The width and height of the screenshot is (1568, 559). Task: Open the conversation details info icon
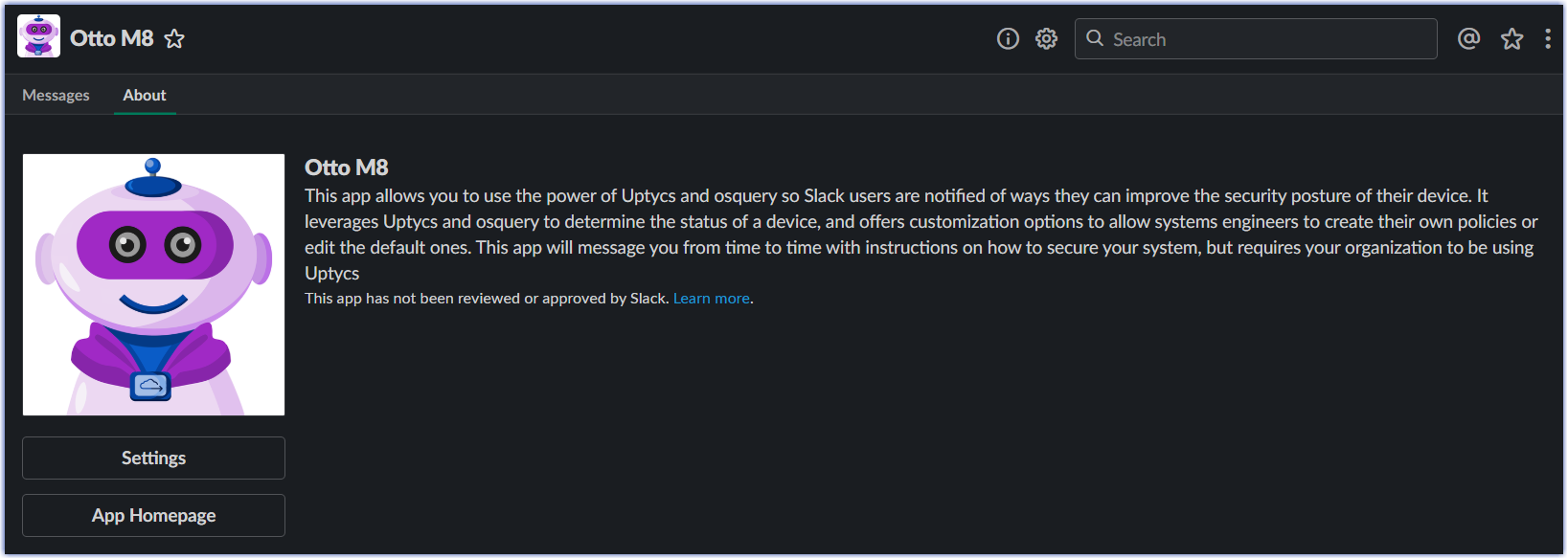(x=1008, y=39)
